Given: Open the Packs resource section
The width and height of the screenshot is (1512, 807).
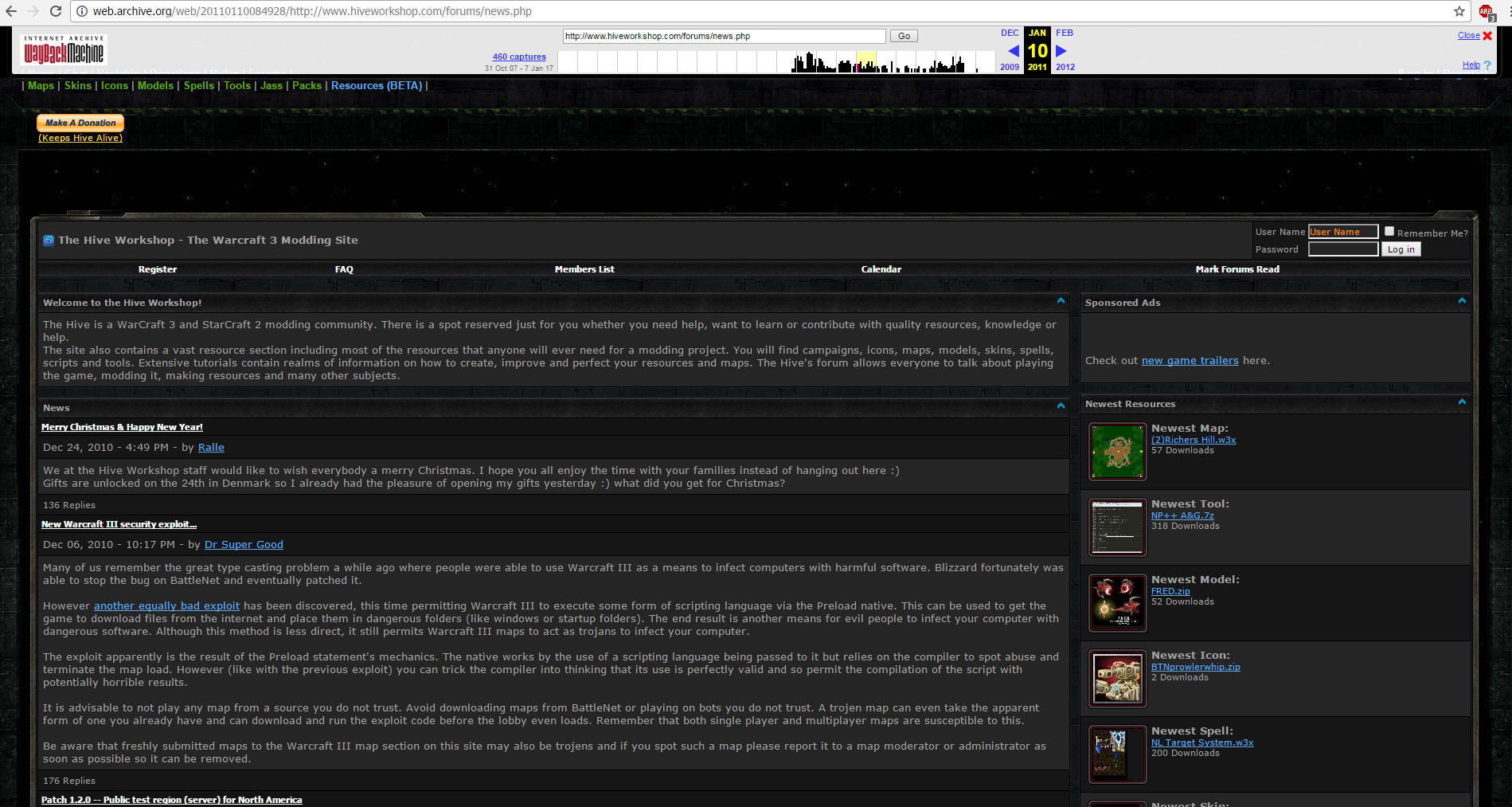Looking at the screenshot, I should coord(307,85).
